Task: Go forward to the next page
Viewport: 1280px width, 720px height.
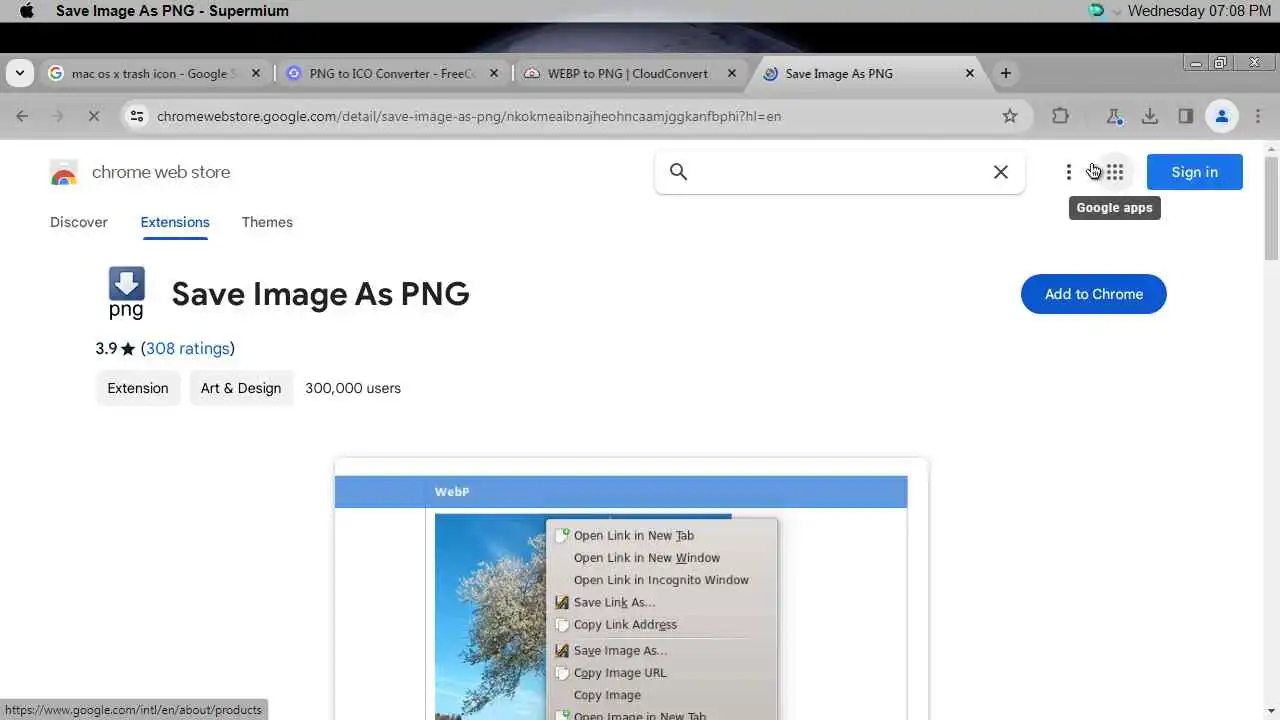Action: pos(58,116)
